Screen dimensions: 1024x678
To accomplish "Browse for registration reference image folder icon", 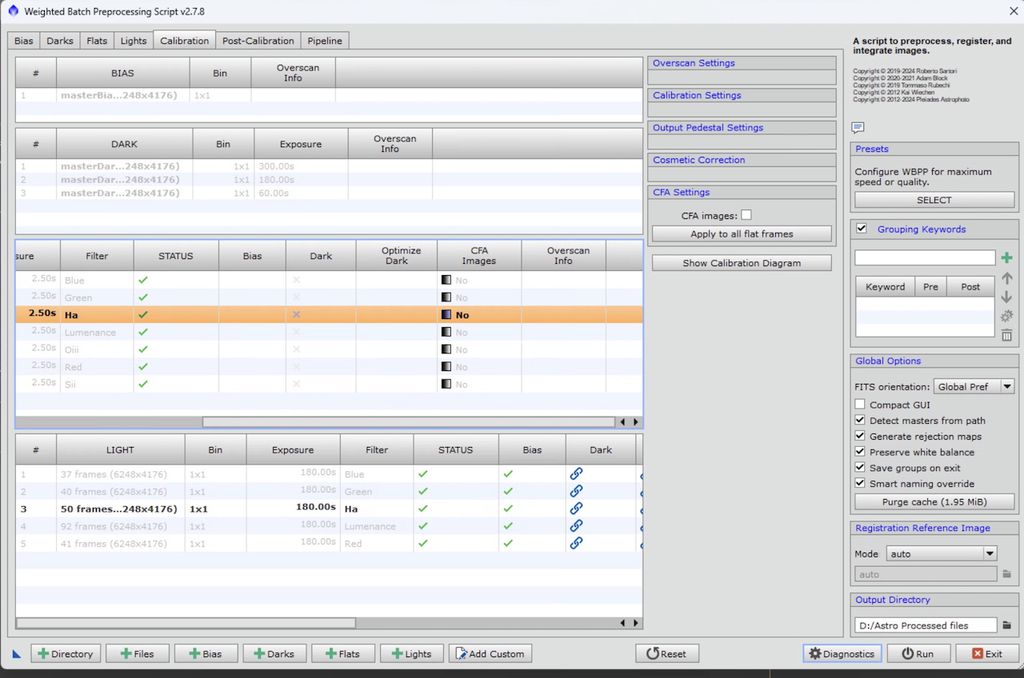I will pos(1006,574).
